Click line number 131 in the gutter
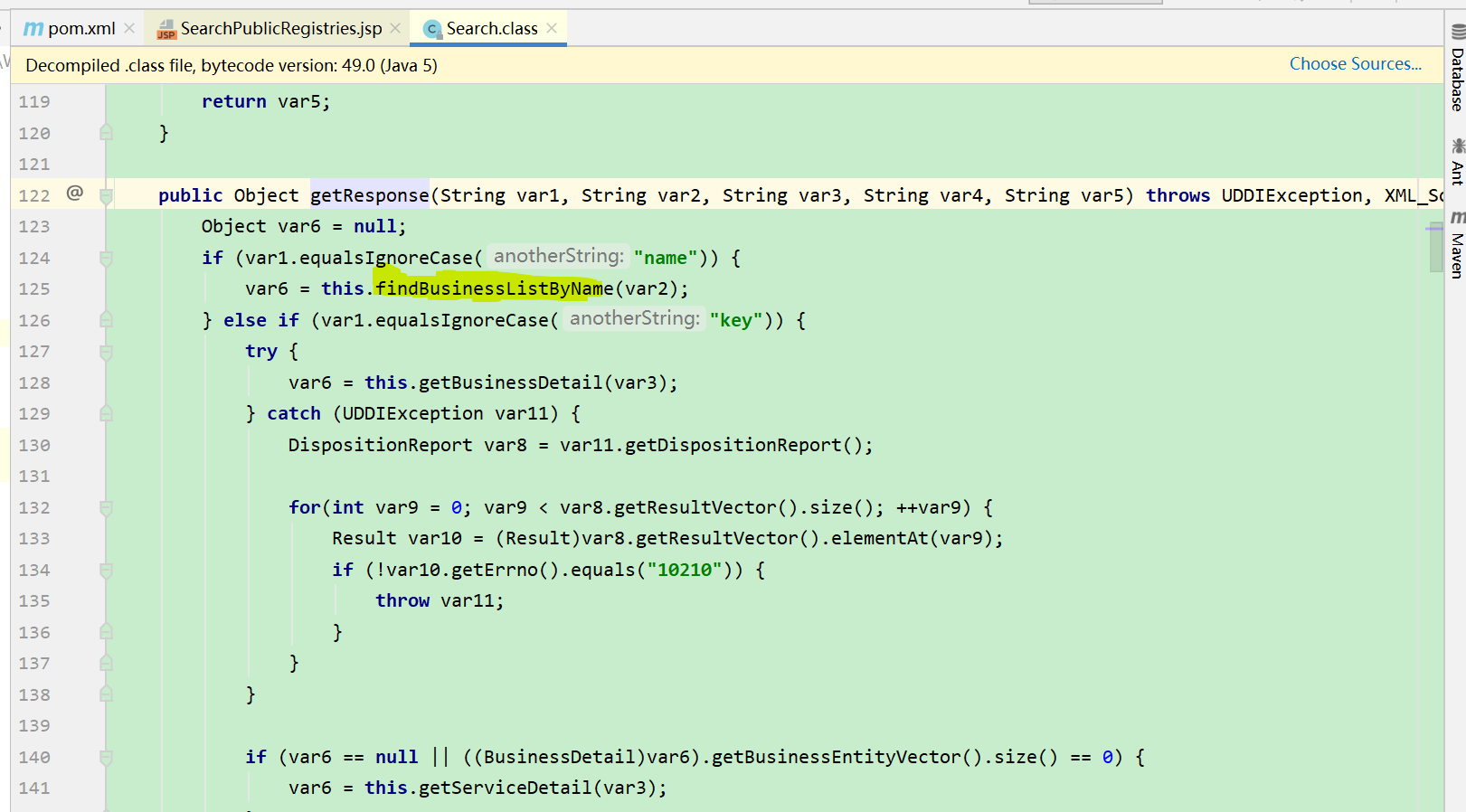This screenshot has width=1466, height=812. pos(34,477)
